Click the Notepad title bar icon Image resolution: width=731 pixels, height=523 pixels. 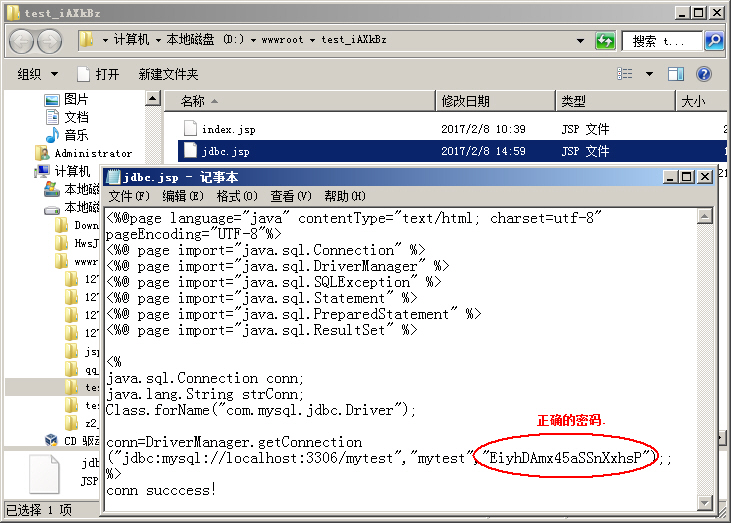coord(113,177)
